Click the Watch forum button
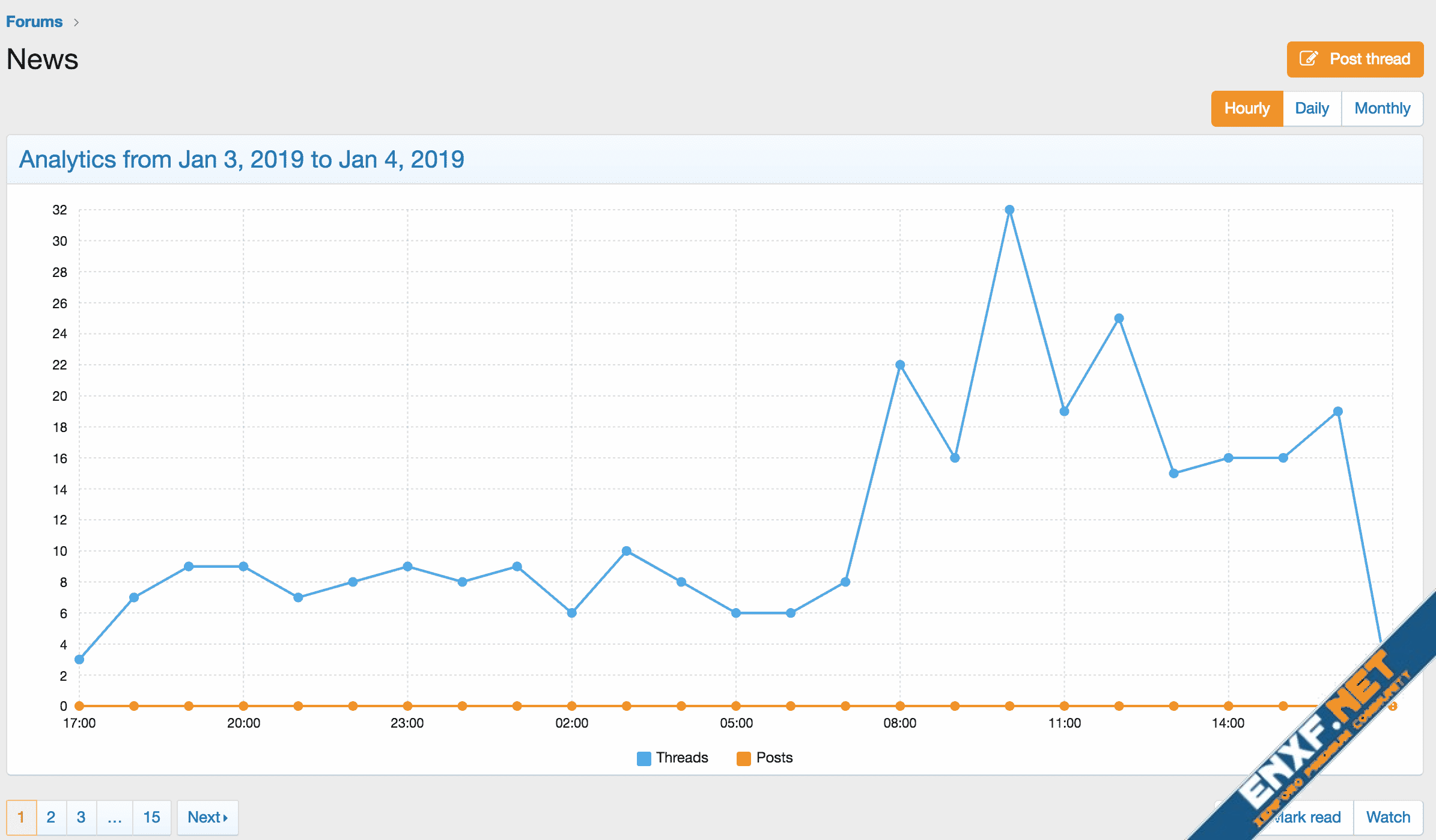Screen dimensions: 1436x840 [x=1388, y=817]
